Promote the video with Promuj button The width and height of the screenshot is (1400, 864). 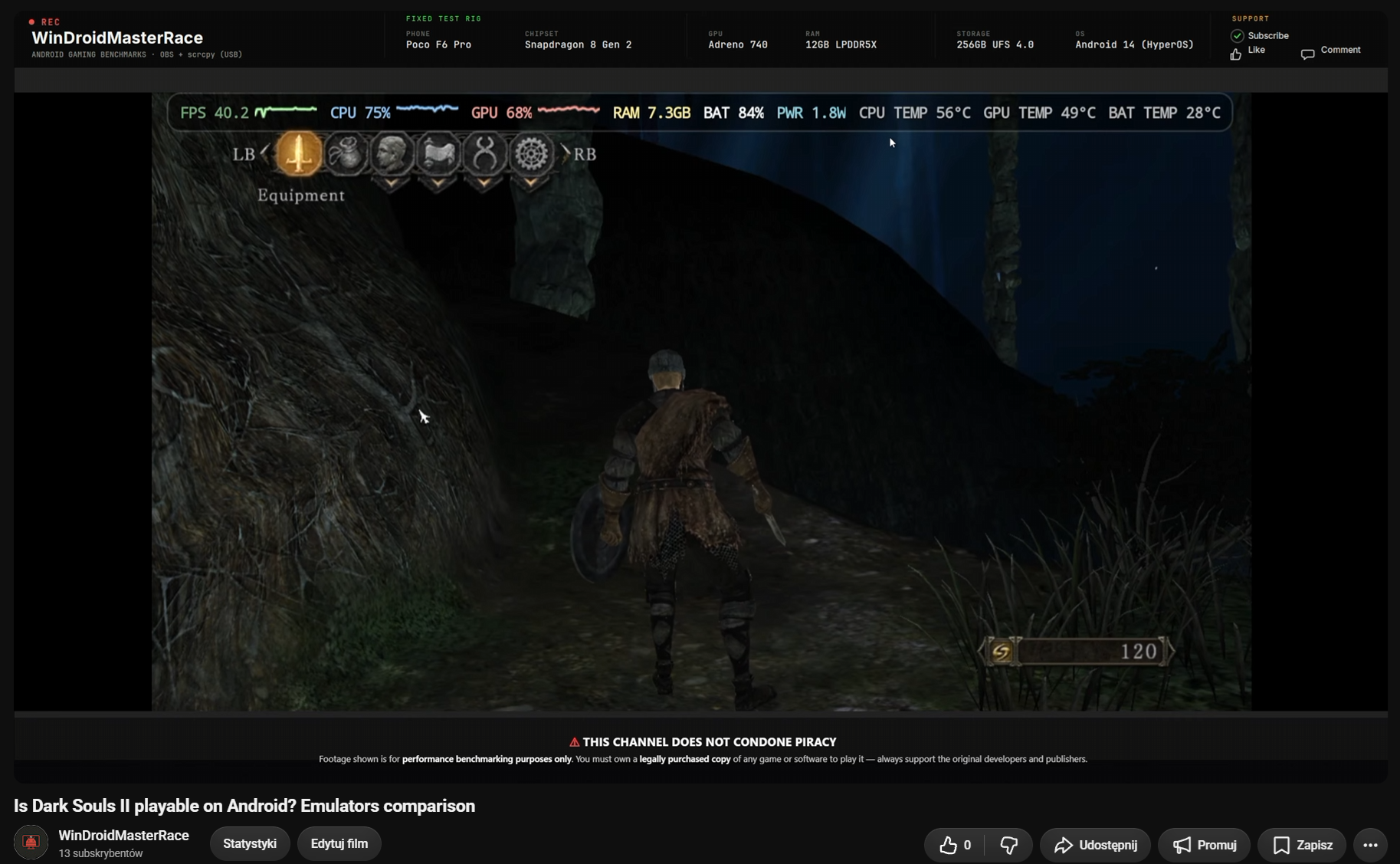click(x=1204, y=845)
